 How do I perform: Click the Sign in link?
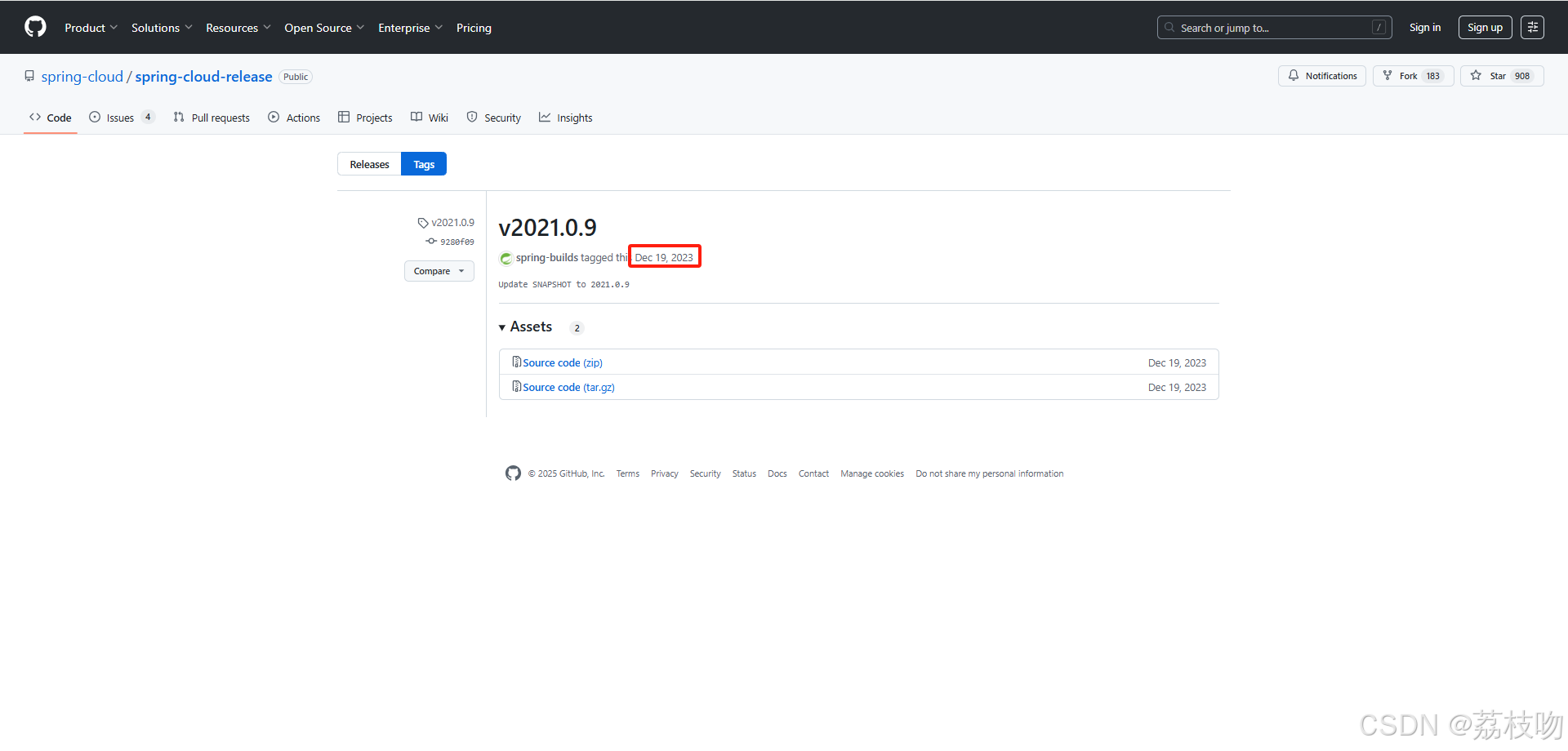[1424, 28]
